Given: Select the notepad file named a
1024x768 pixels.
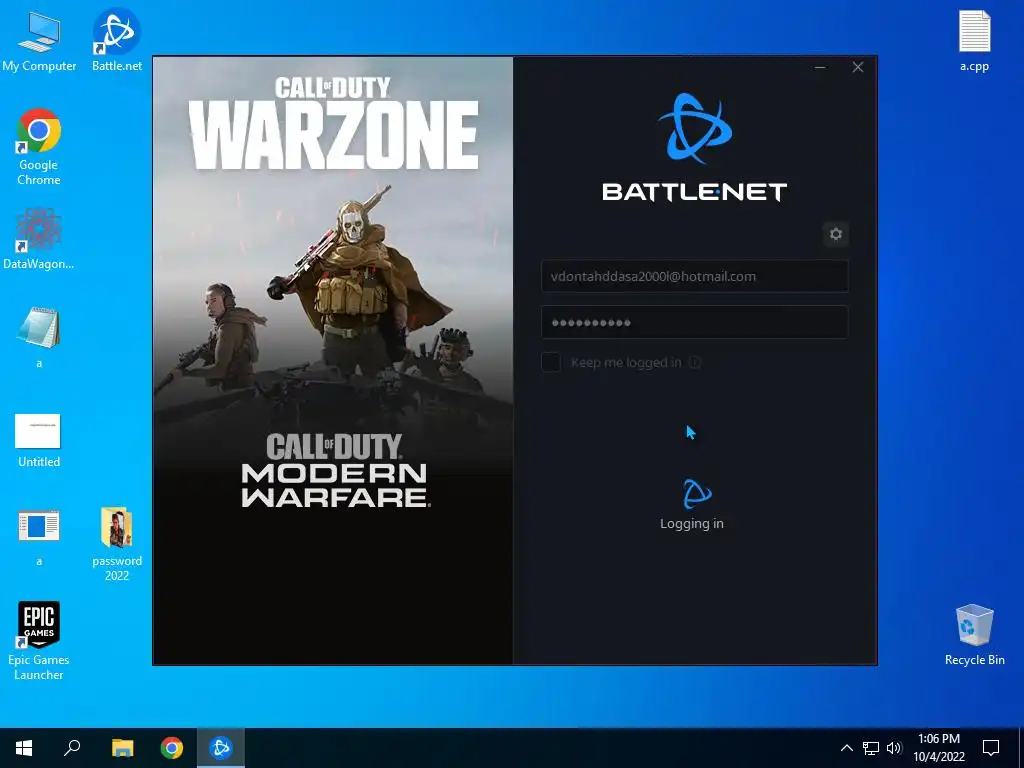Looking at the screenshot, I should [x=39, y=337].
